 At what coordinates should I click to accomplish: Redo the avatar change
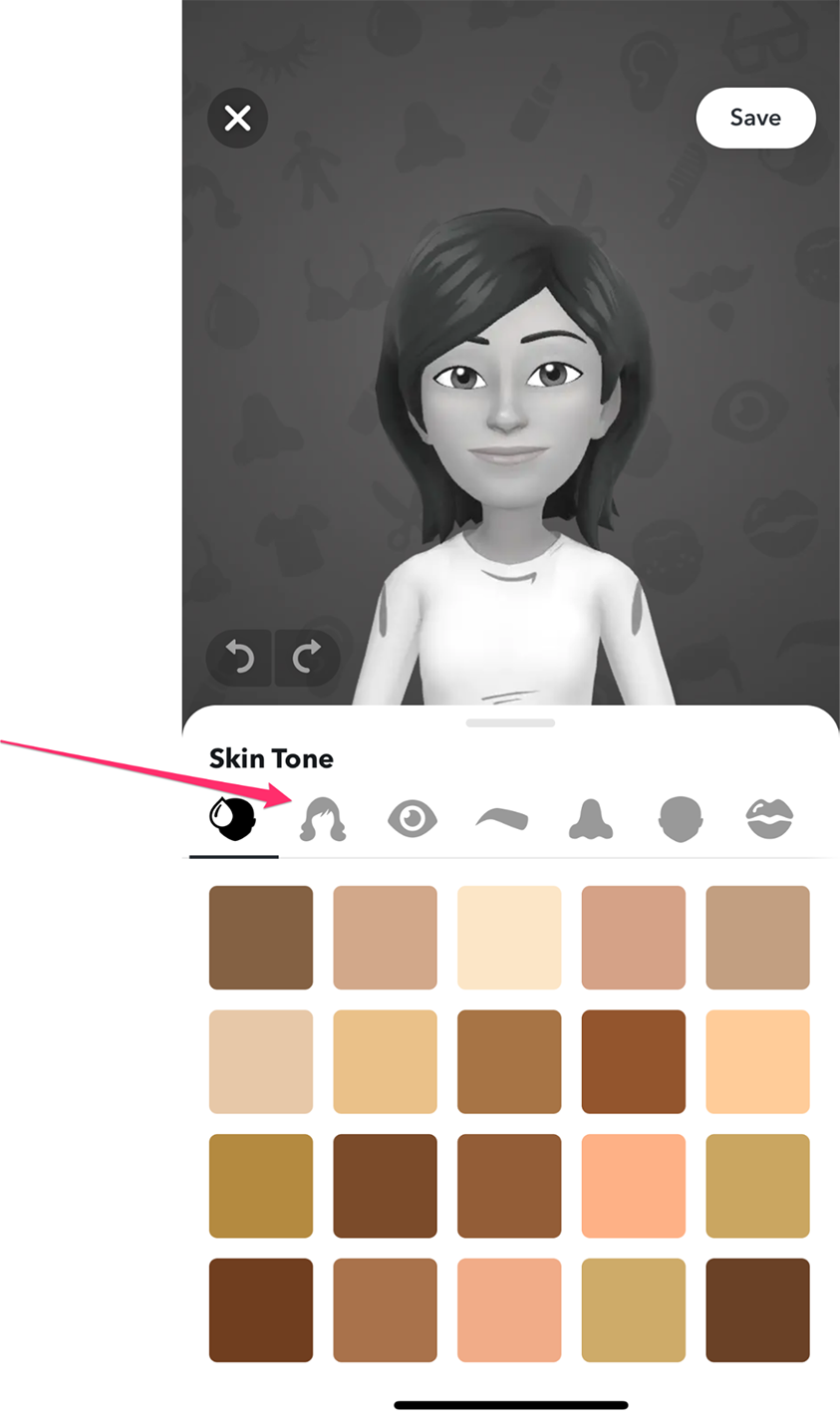coord(307,658)
